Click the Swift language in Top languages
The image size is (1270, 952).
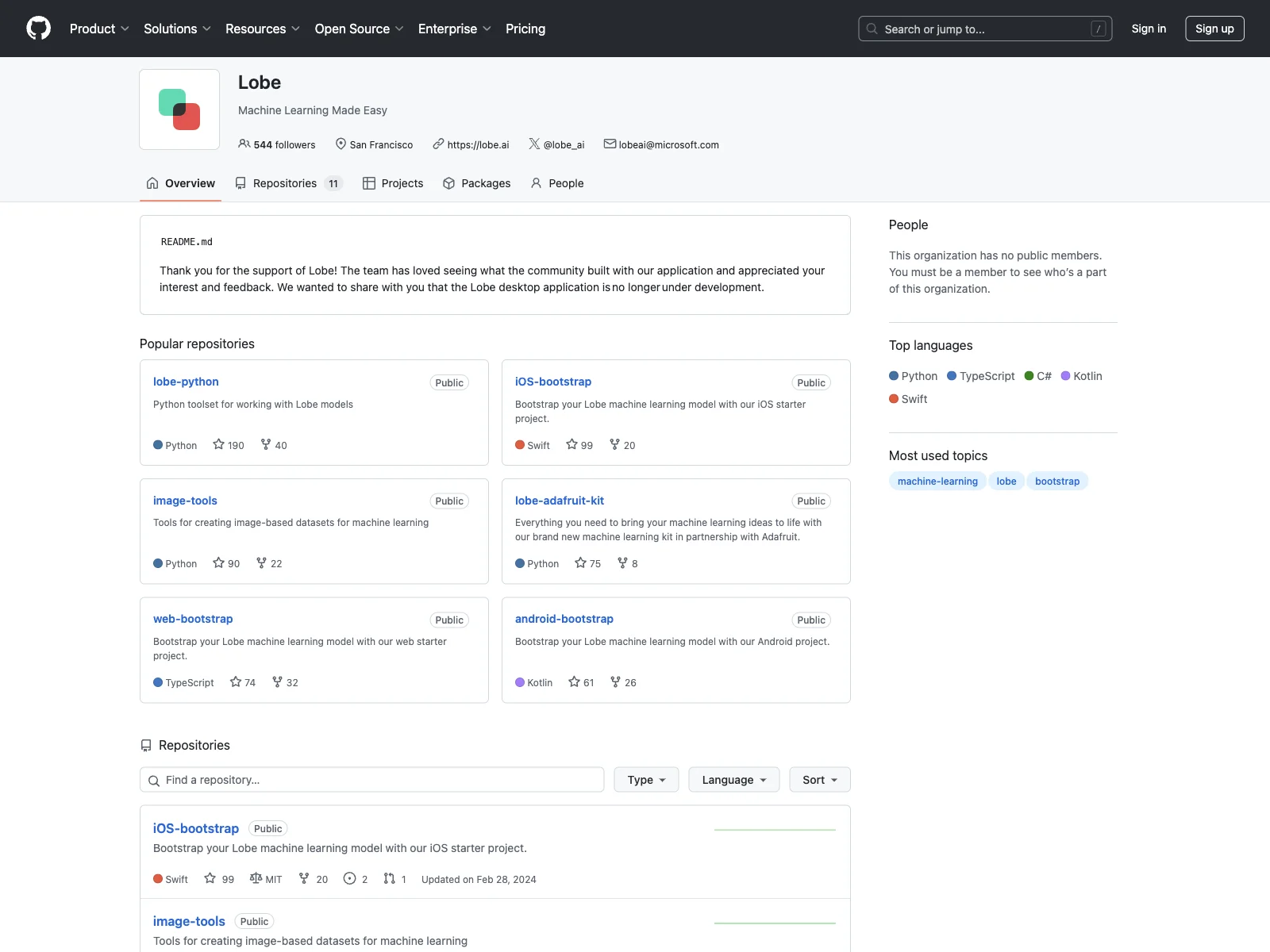[908, 399]
